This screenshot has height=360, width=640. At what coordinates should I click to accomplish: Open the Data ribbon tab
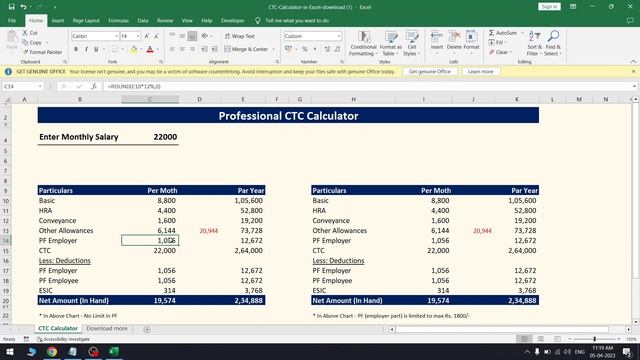(143, 20)
